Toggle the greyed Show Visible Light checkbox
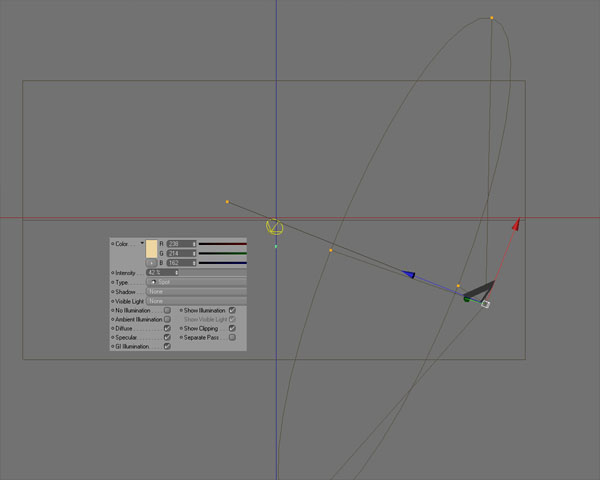 [x=232, y=319]
